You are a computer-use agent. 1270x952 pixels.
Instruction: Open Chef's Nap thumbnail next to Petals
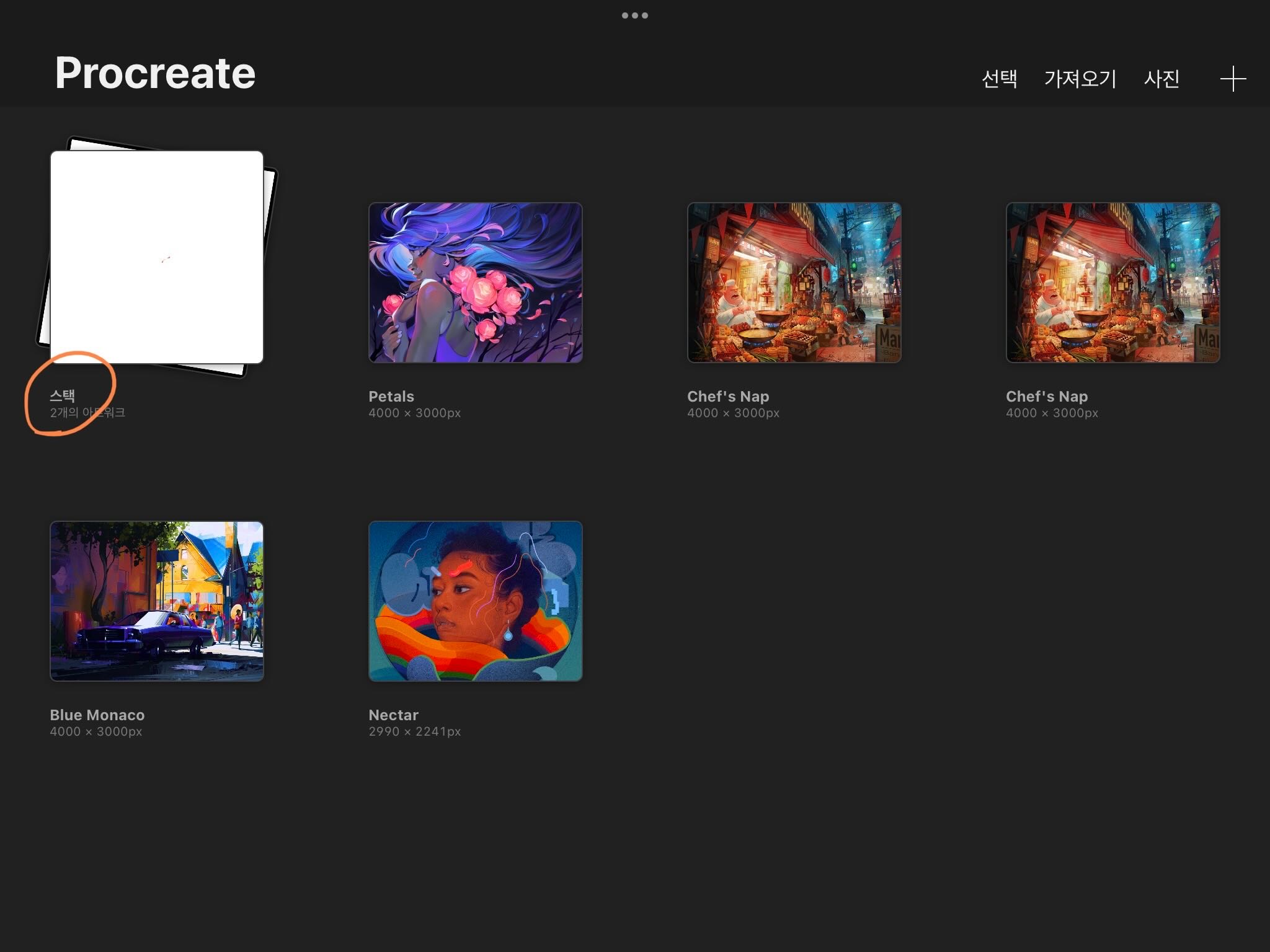click(794, 283)
